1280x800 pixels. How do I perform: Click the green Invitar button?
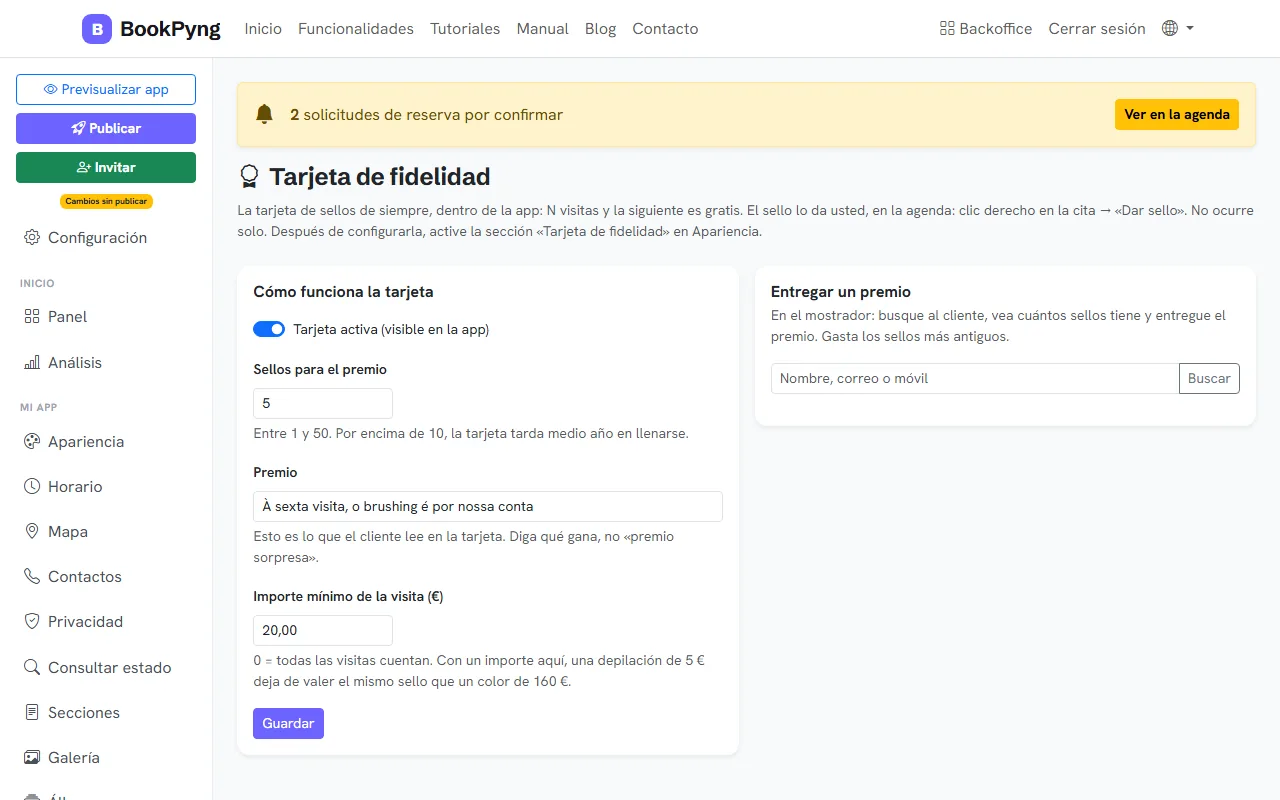tap(106, 167)
